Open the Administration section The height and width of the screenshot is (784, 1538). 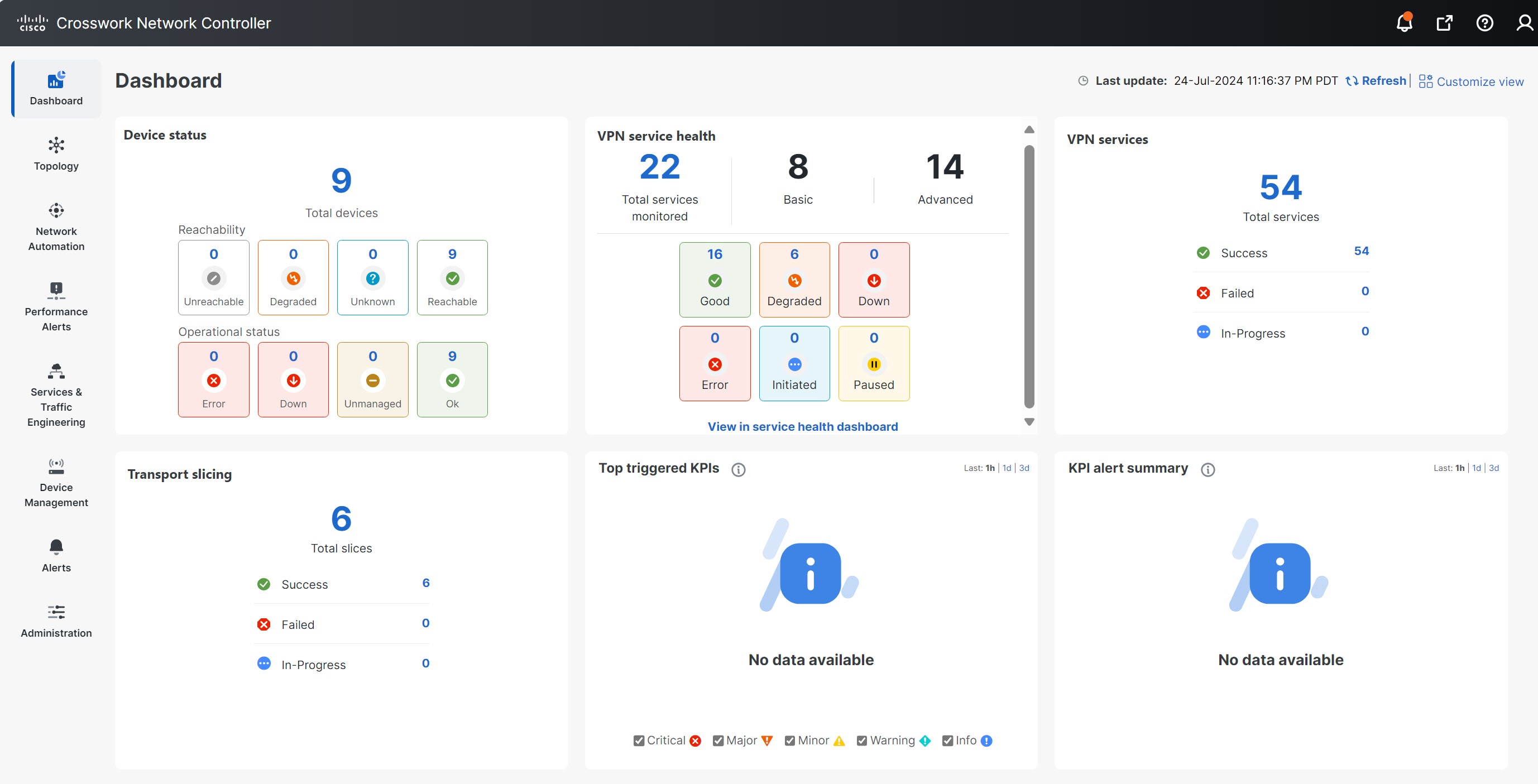pos(55,621)
